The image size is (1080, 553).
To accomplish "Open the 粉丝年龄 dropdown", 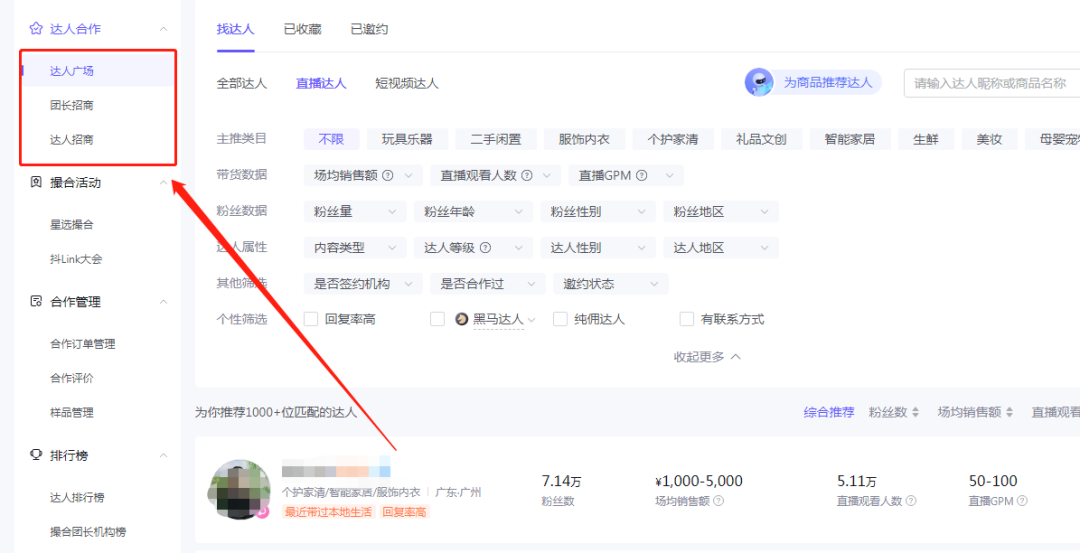I will [x=473, y=212].
